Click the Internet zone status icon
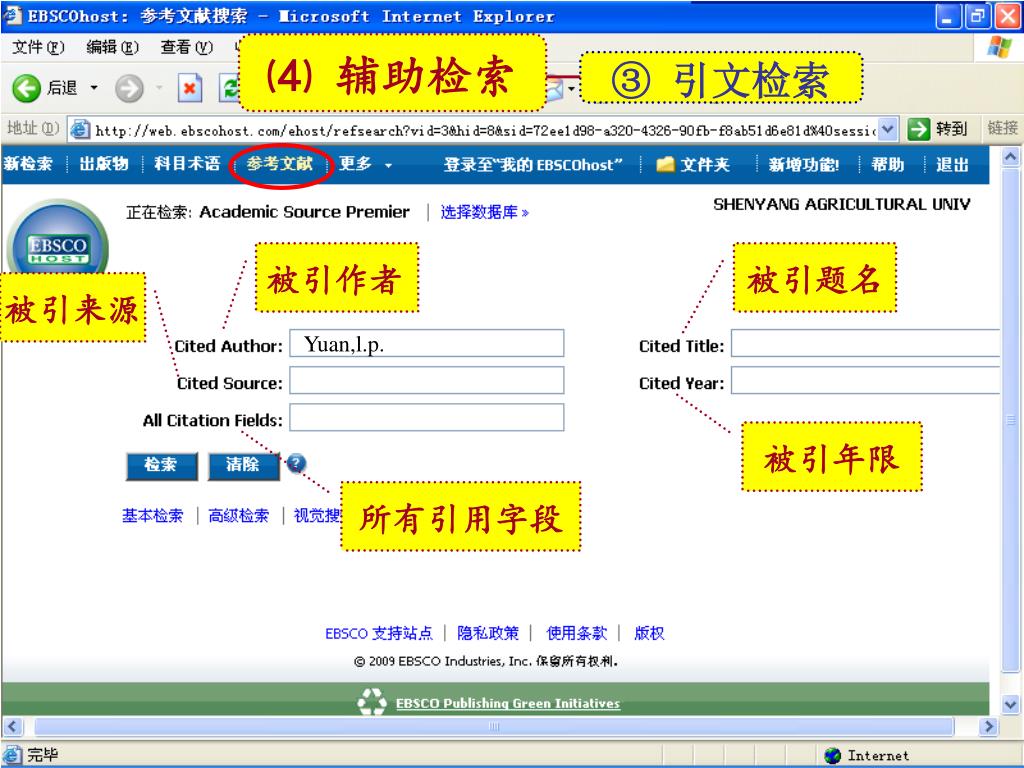 point(833,756)
